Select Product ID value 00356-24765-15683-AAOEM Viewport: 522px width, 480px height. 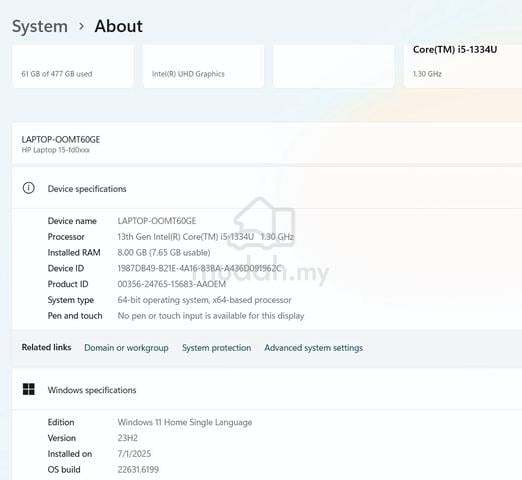coord(172,284)
